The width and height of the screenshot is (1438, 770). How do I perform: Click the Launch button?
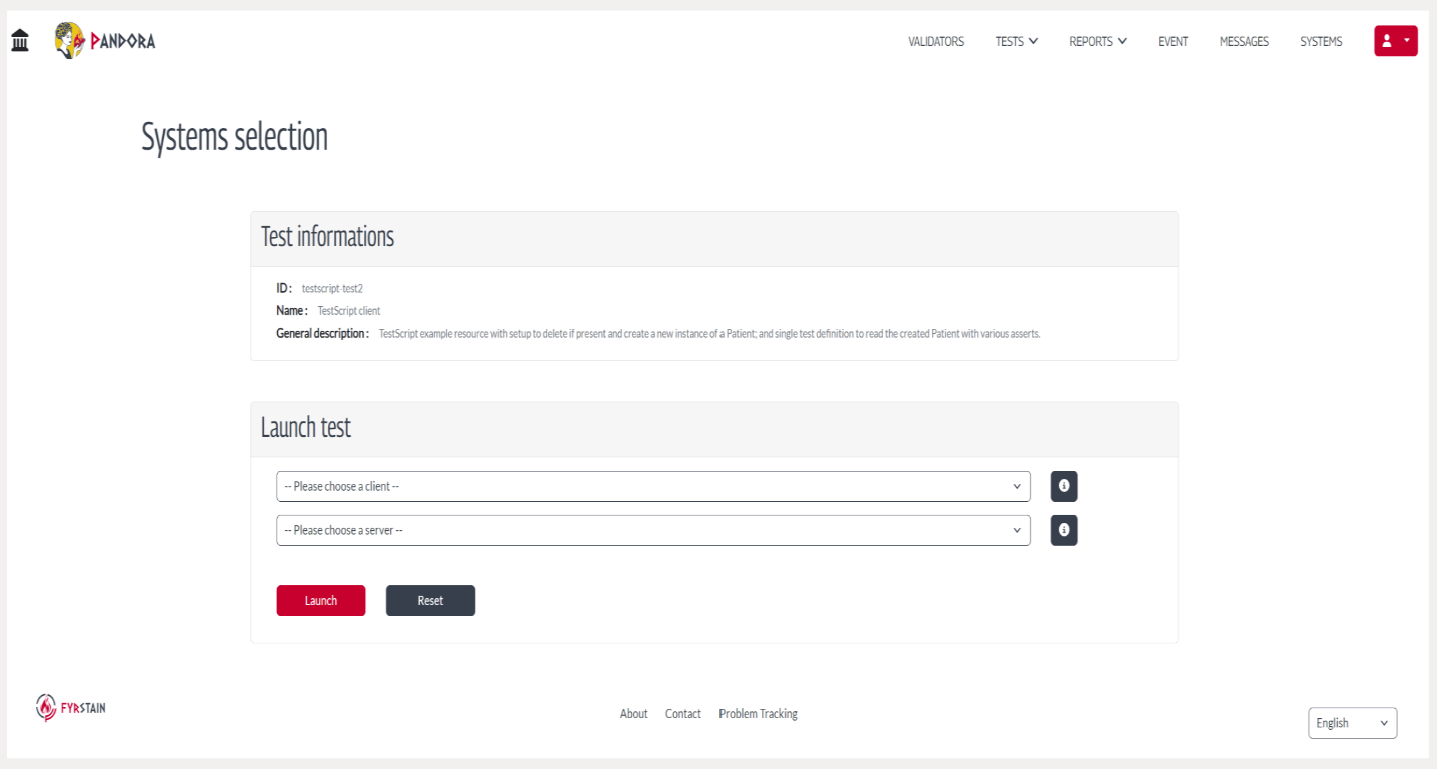click(320, 600)
